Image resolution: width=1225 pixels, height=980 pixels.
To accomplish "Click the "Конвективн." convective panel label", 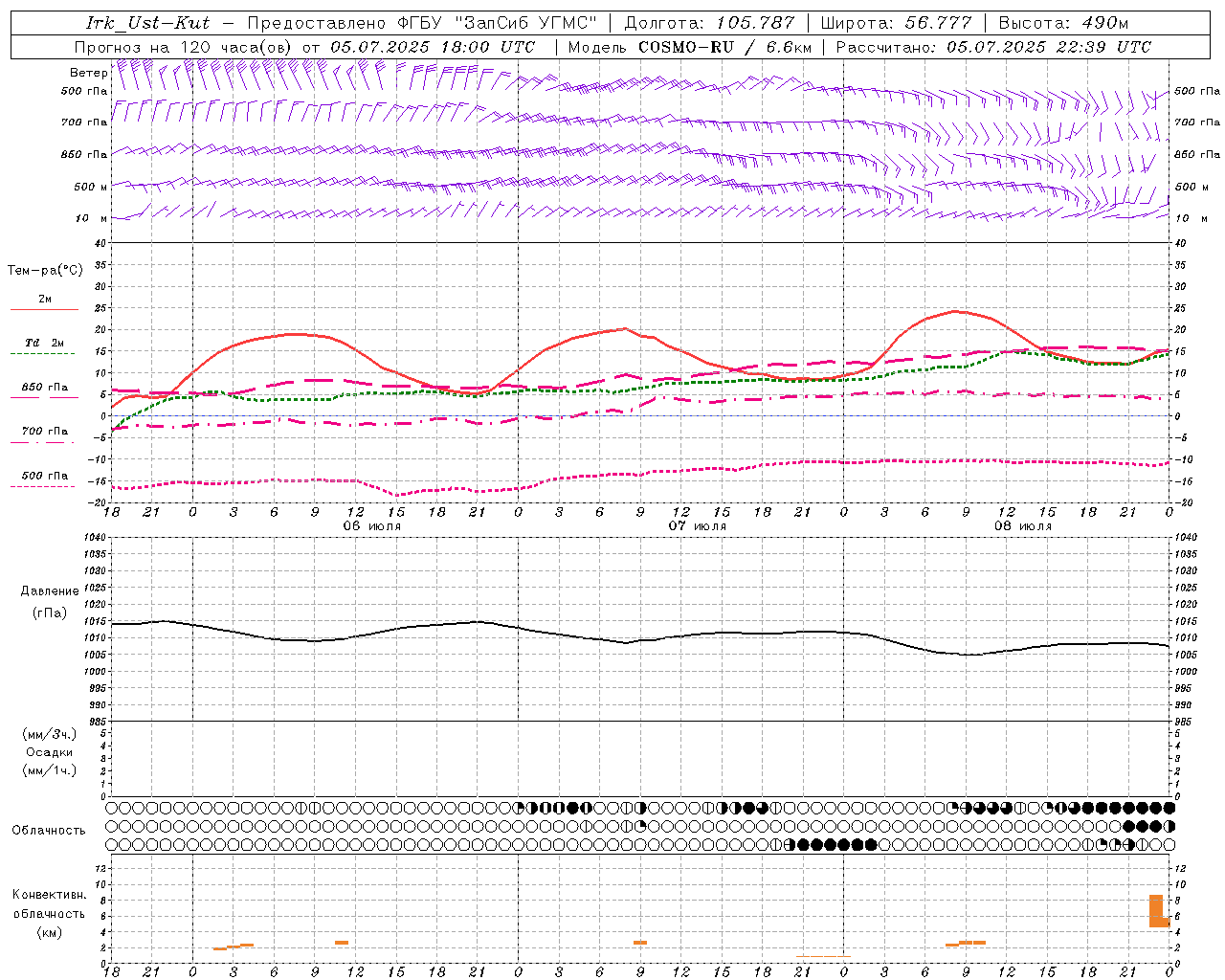I will 49,895.
